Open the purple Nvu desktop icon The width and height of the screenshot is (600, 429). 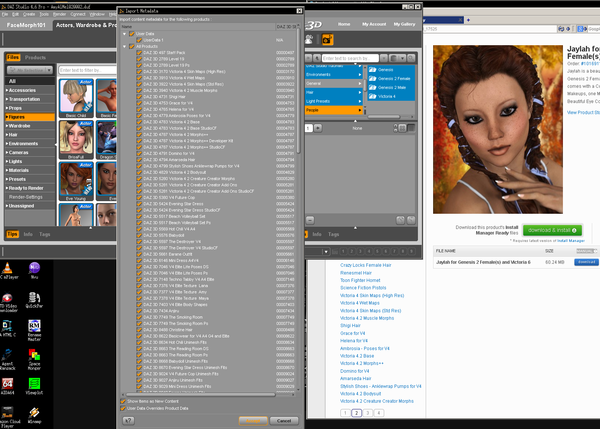[34, 270]
